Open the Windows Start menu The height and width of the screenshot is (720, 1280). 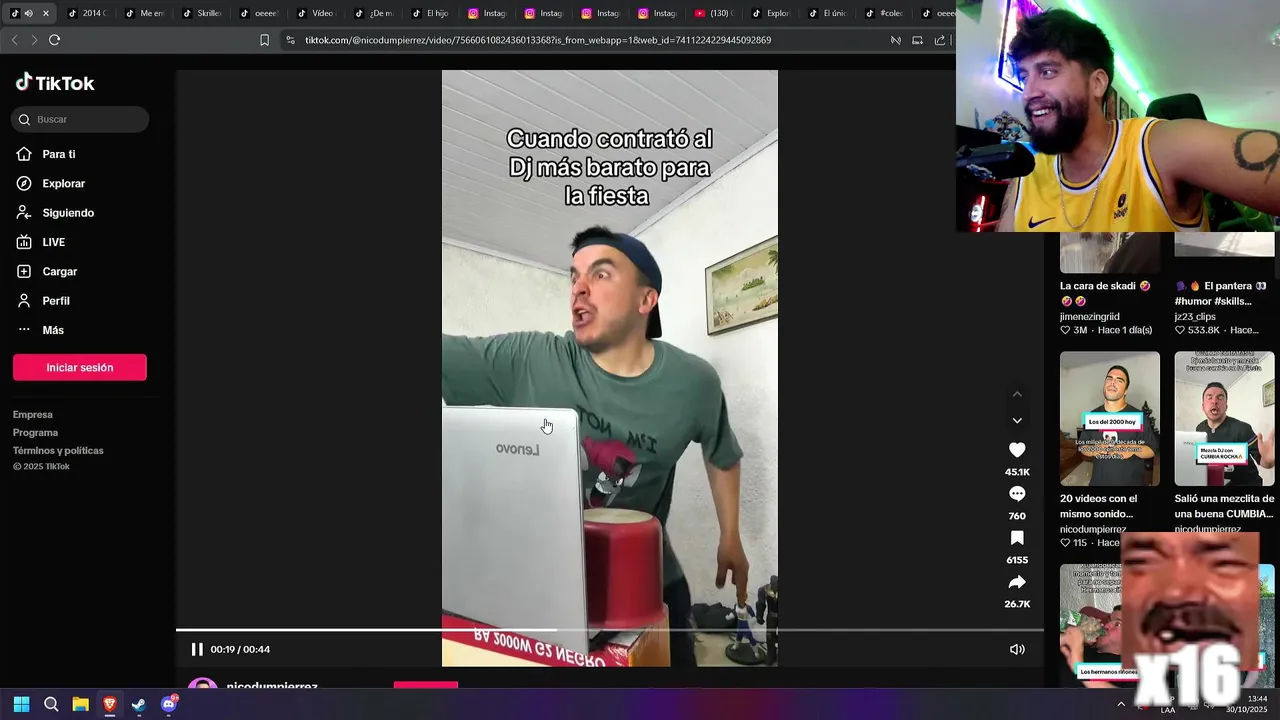coord(21,704)
